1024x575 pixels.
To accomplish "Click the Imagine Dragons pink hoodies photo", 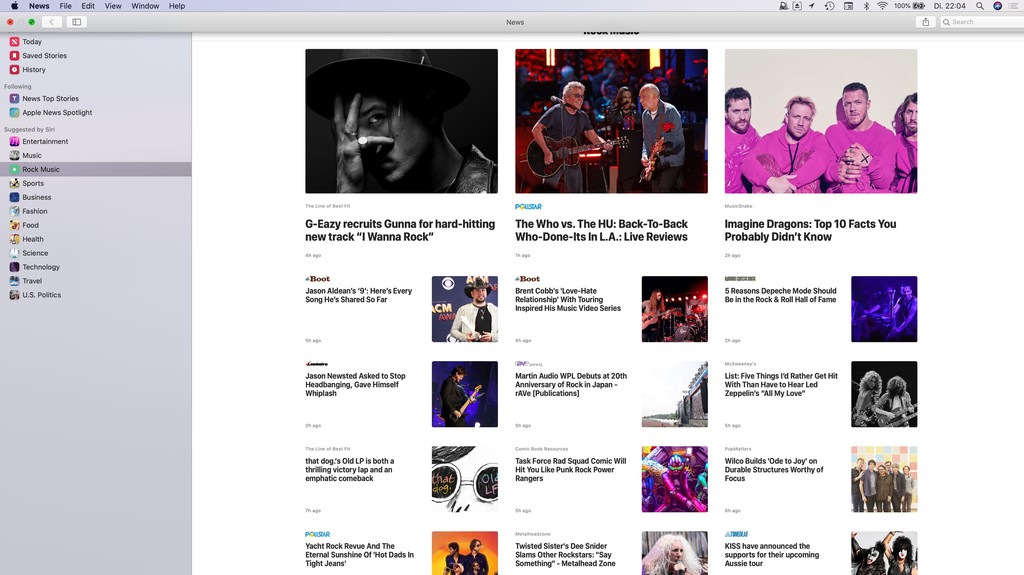I will click(x=821, y=121).
